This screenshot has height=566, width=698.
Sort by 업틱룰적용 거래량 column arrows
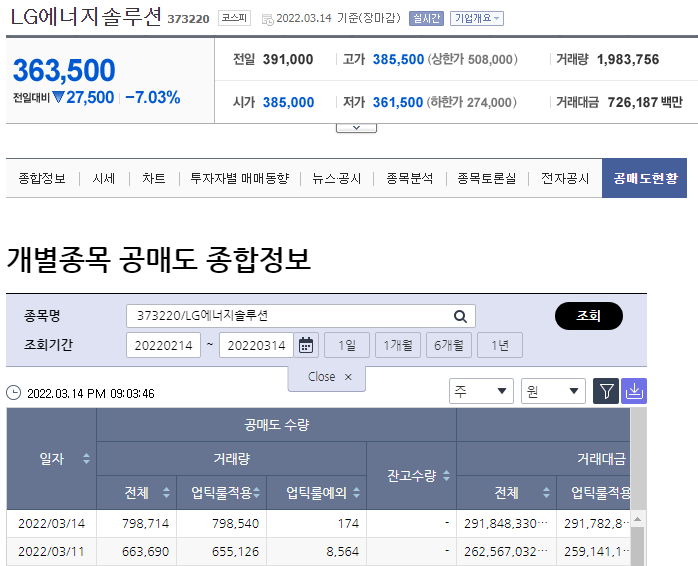click(x=257, y=493)
